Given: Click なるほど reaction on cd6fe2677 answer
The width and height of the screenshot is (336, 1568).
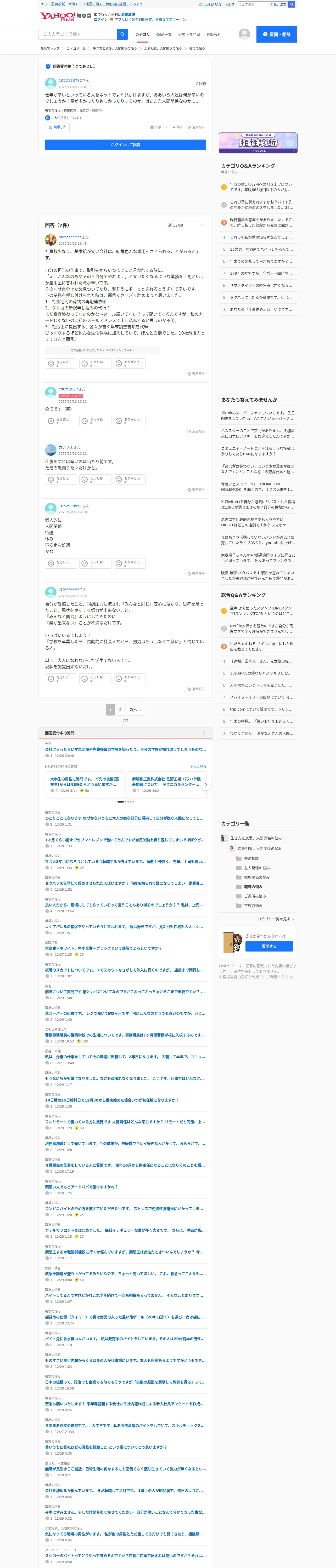Looking at the screenshot, I should coord(61,420).
